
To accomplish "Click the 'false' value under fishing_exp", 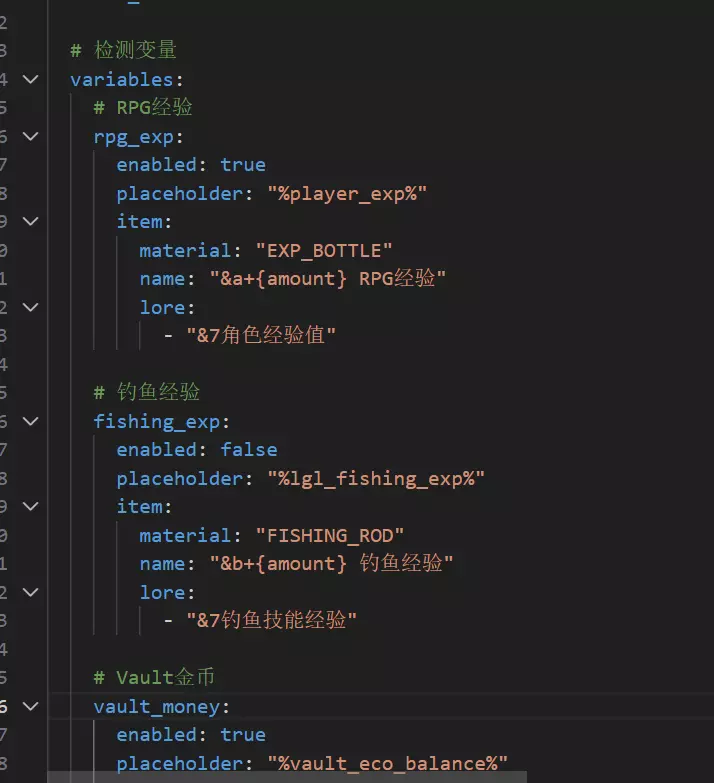I will click(249, 450).
